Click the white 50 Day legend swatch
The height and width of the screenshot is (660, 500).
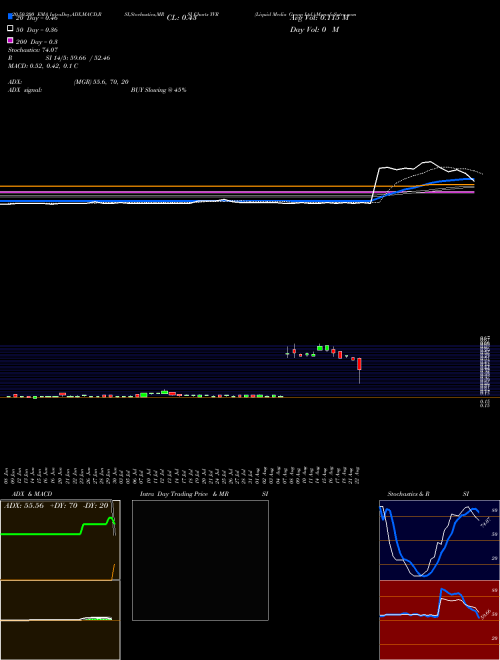click(x=10, y=28)
